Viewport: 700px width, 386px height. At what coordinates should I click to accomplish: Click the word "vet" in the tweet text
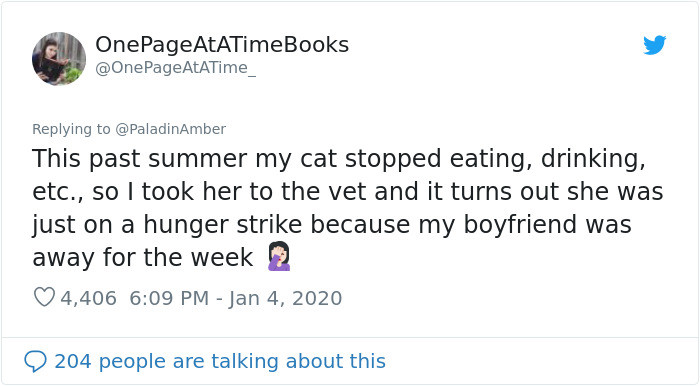click(x=348, y=192)
